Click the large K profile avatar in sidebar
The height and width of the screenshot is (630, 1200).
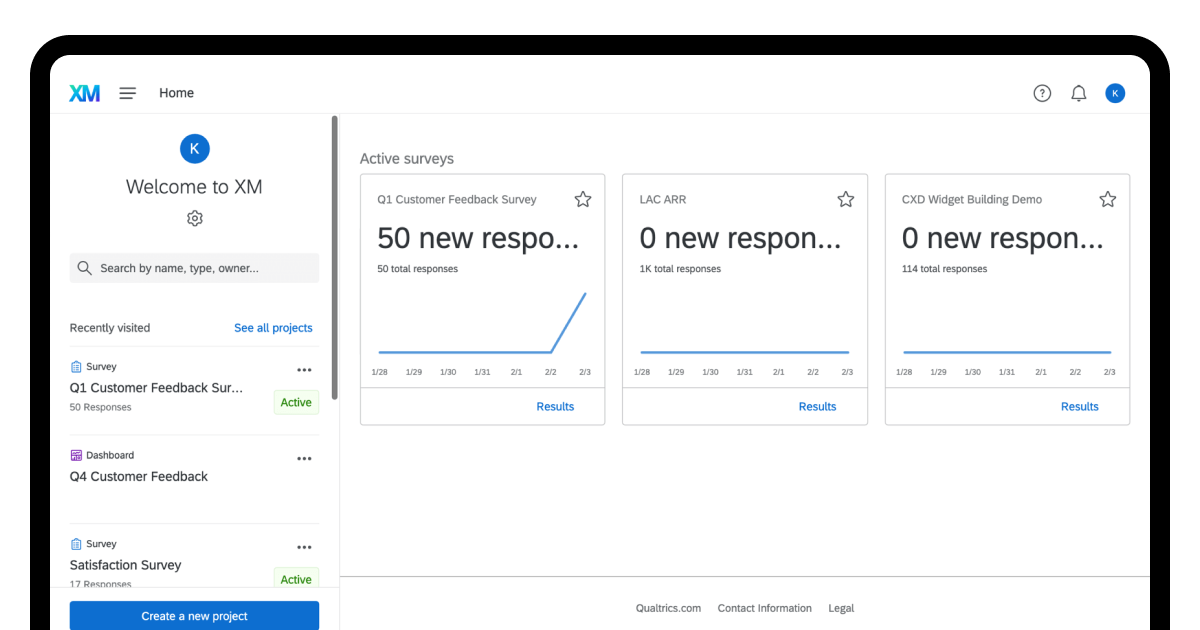(194, 149)
